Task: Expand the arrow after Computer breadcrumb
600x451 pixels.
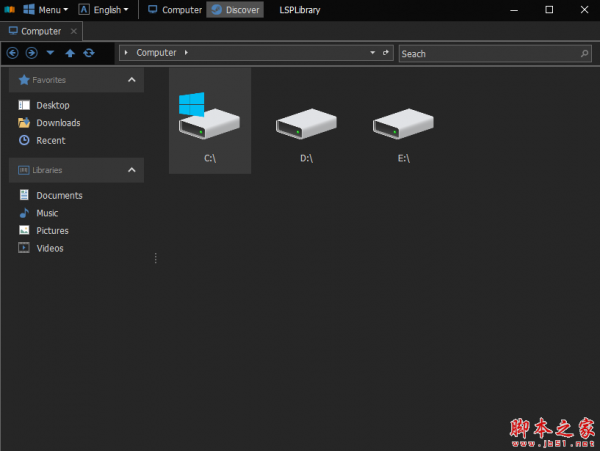Action: 186,52
